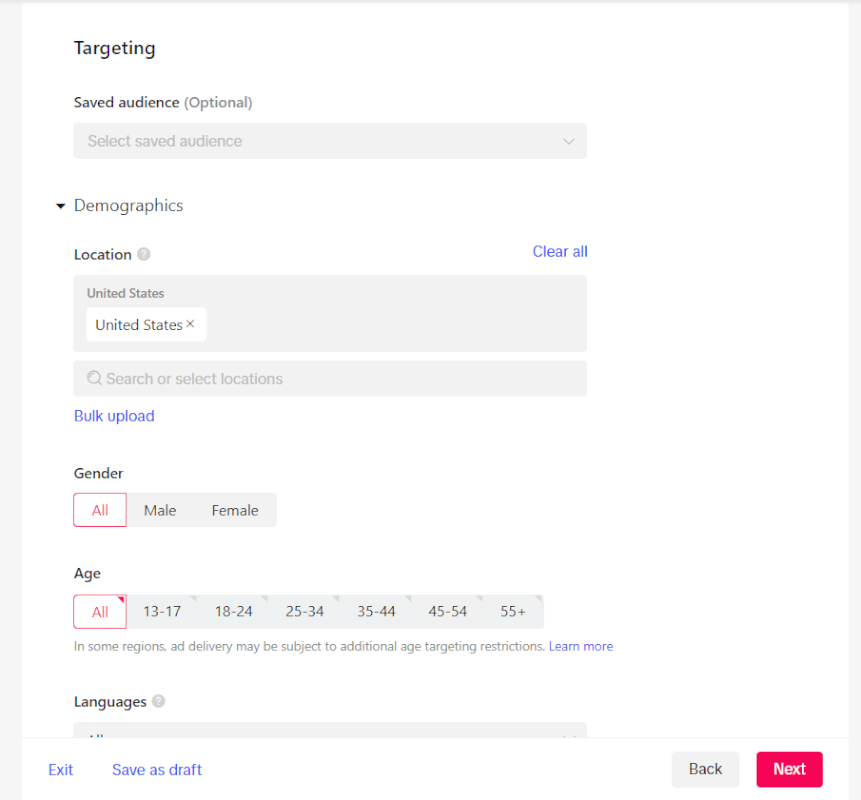This screenshot has height=800, width=861.
Task: Remove the United States location tag
Action: (190, 324)
